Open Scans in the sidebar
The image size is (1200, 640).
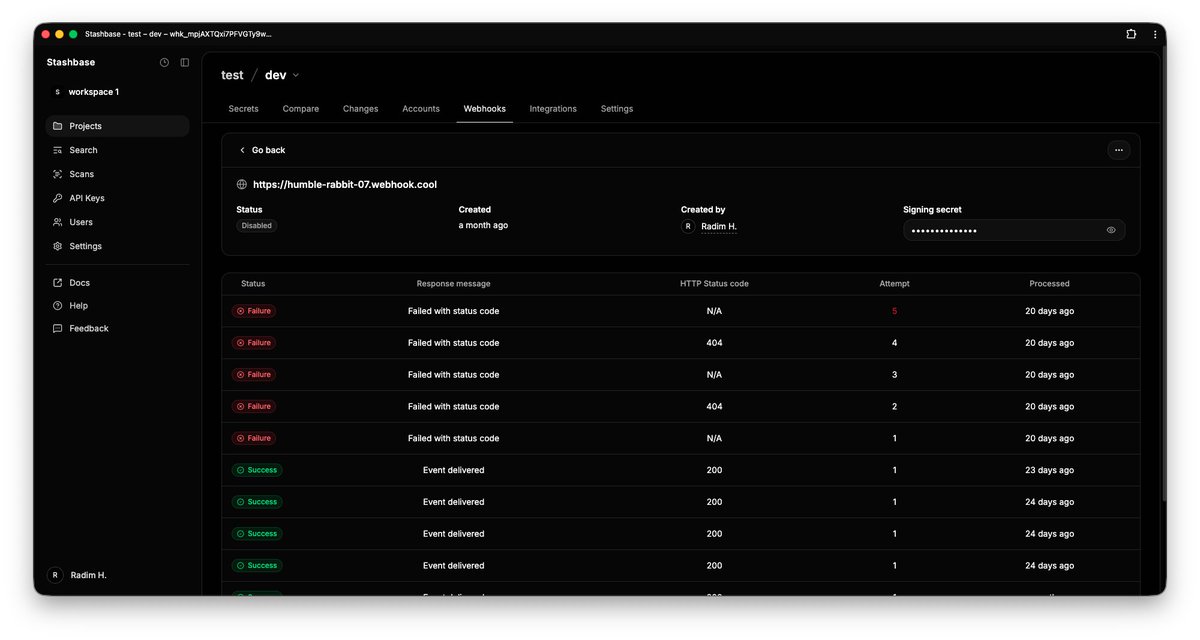(x=117, y=174)
